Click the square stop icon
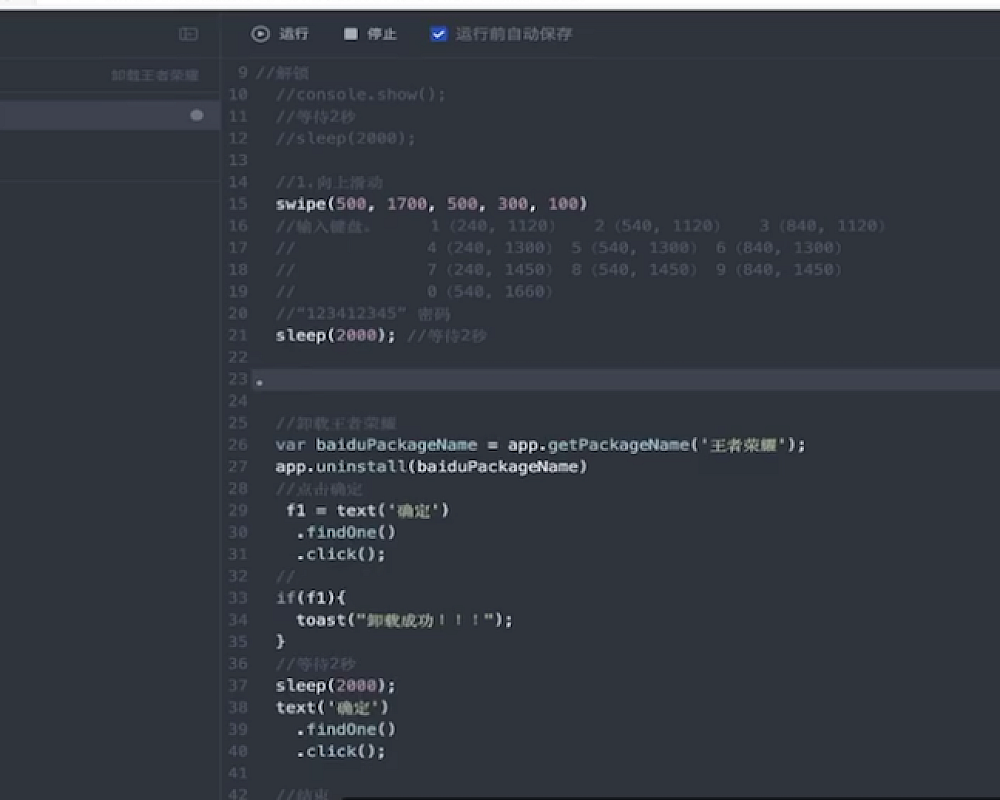Screen dimensions: 1000x800 (x=351, y=34)
